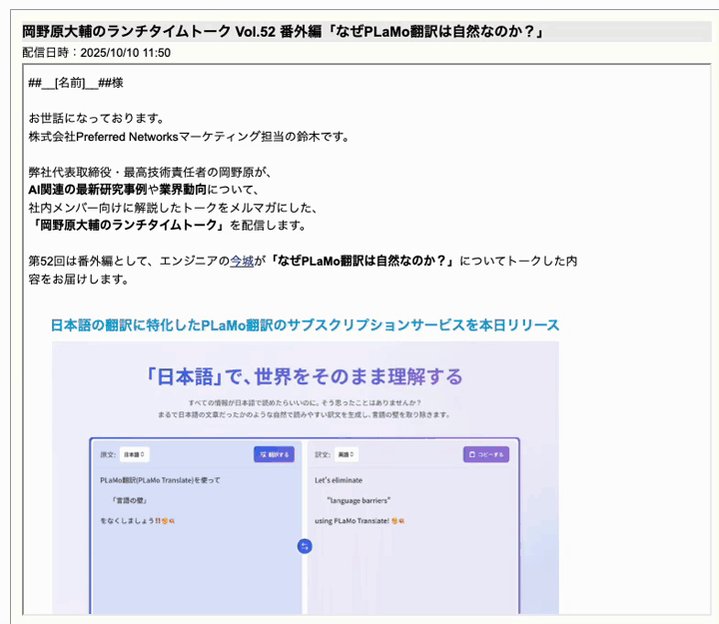Click translated text Let's eliminate

338,480
